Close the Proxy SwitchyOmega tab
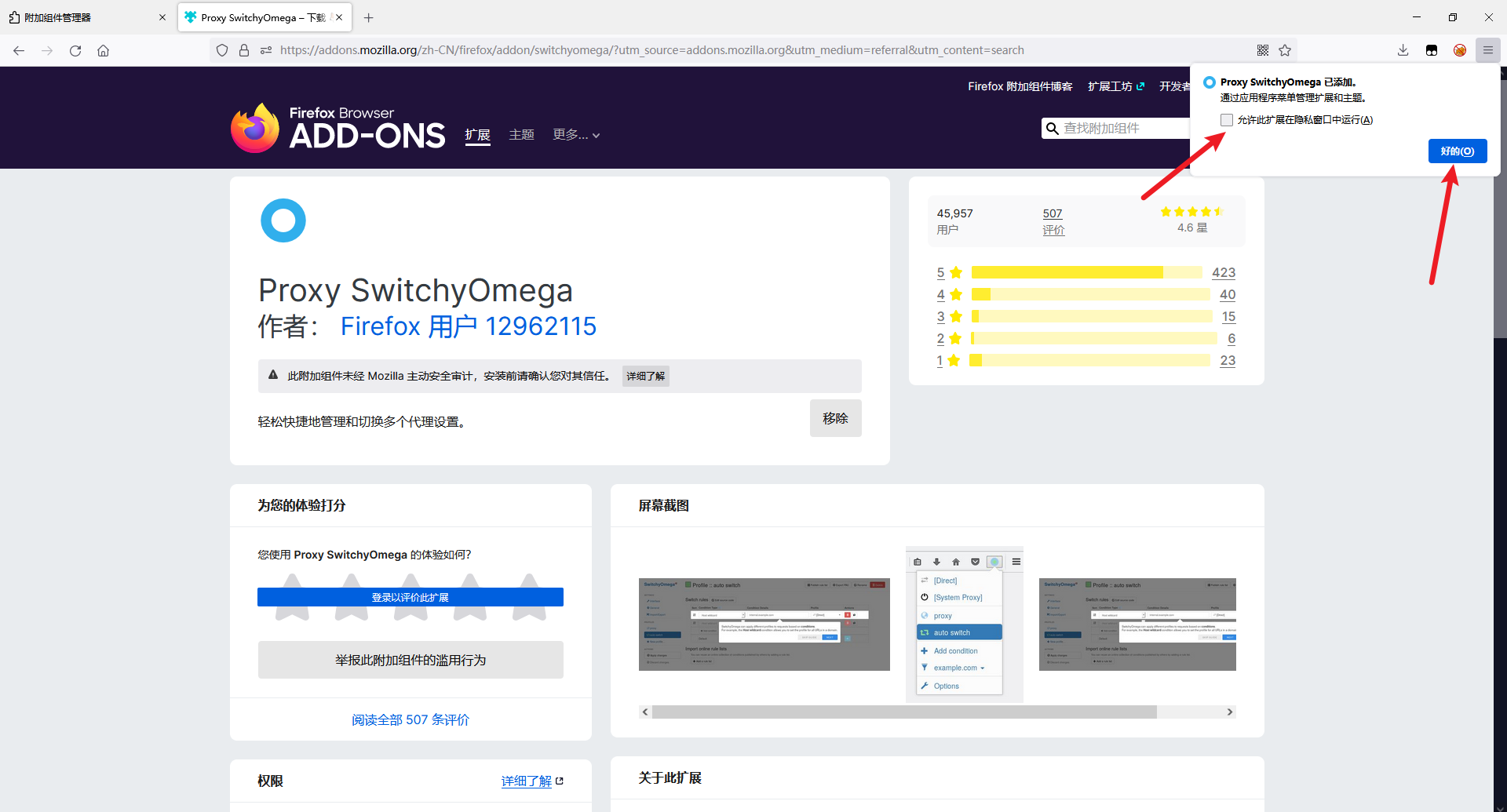 coord(339,17)
